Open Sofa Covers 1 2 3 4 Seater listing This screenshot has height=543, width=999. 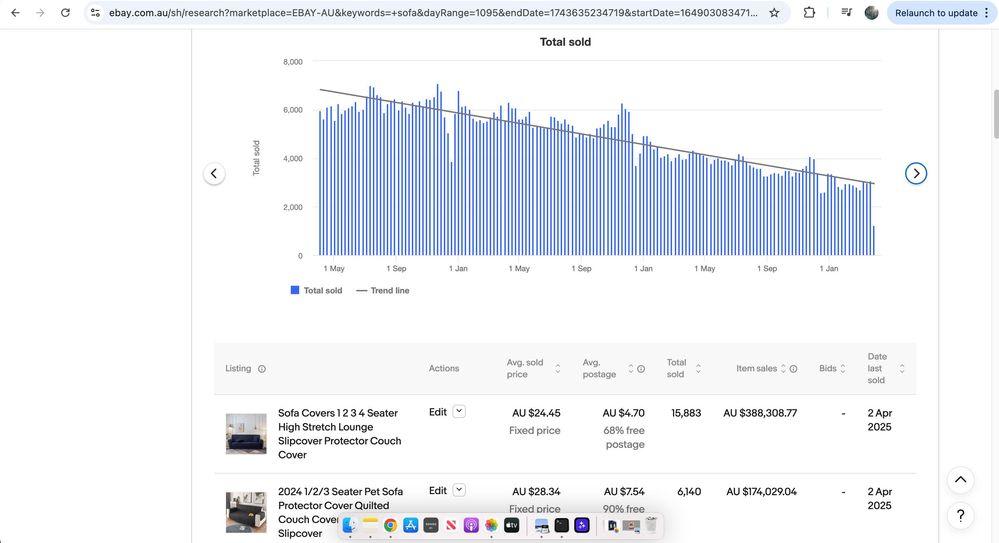340,434
